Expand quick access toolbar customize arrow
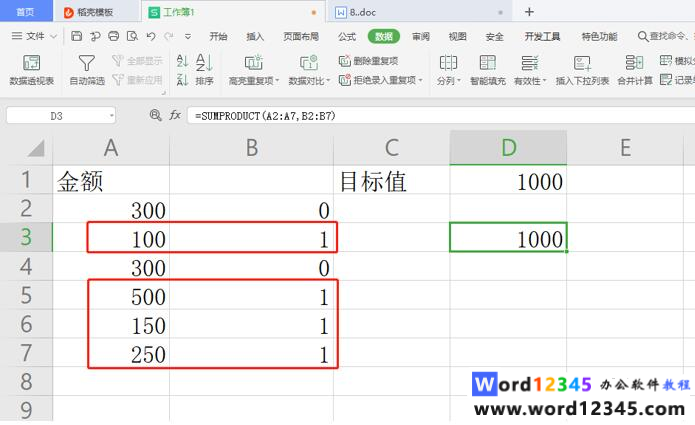 [188, 36]
